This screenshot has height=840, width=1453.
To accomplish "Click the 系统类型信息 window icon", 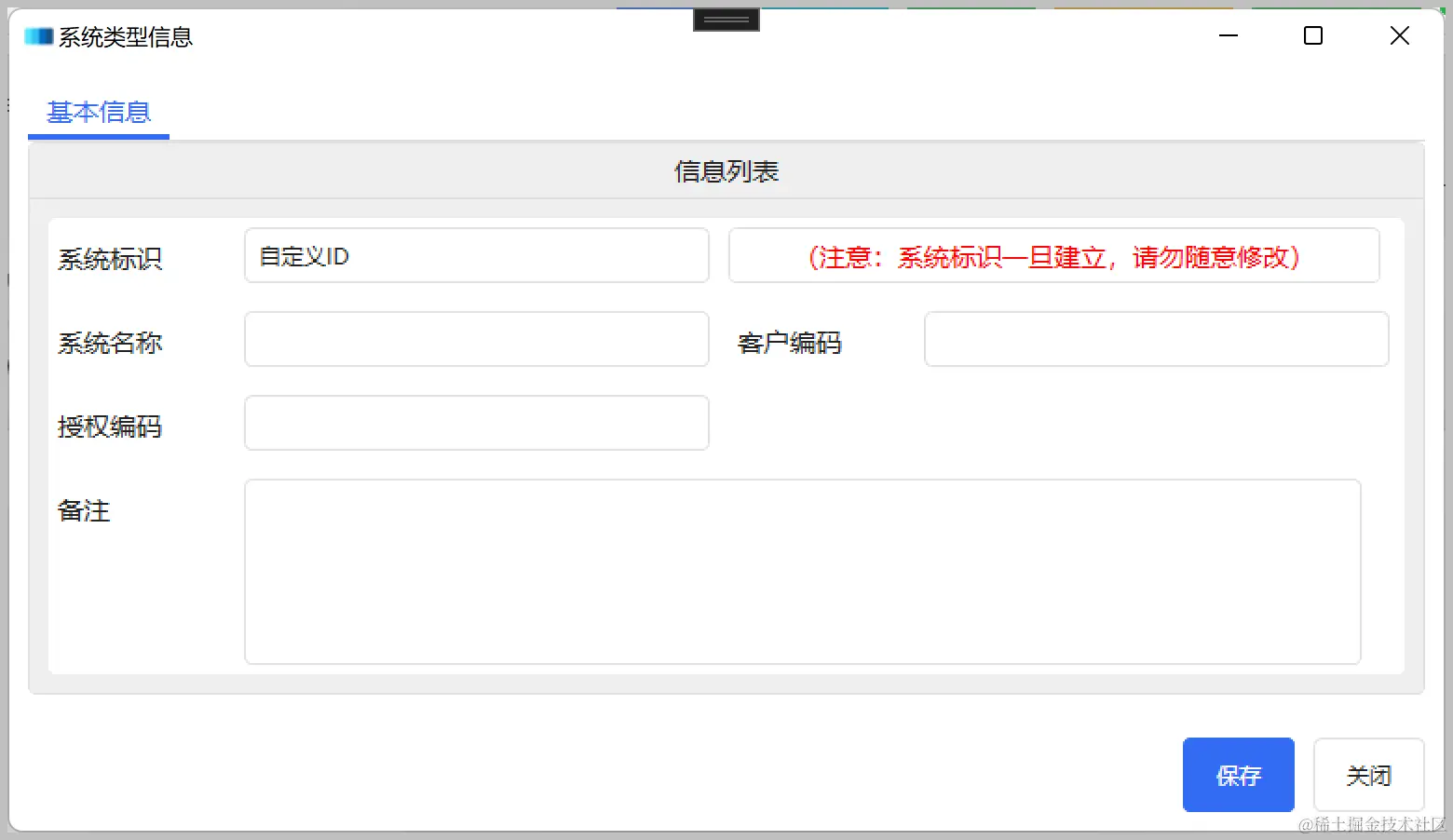I will click(38, 36).
